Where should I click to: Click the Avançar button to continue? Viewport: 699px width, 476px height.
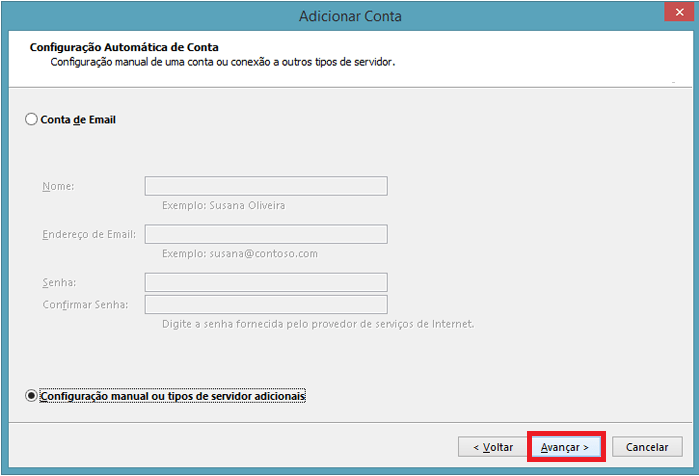(565, 446)
